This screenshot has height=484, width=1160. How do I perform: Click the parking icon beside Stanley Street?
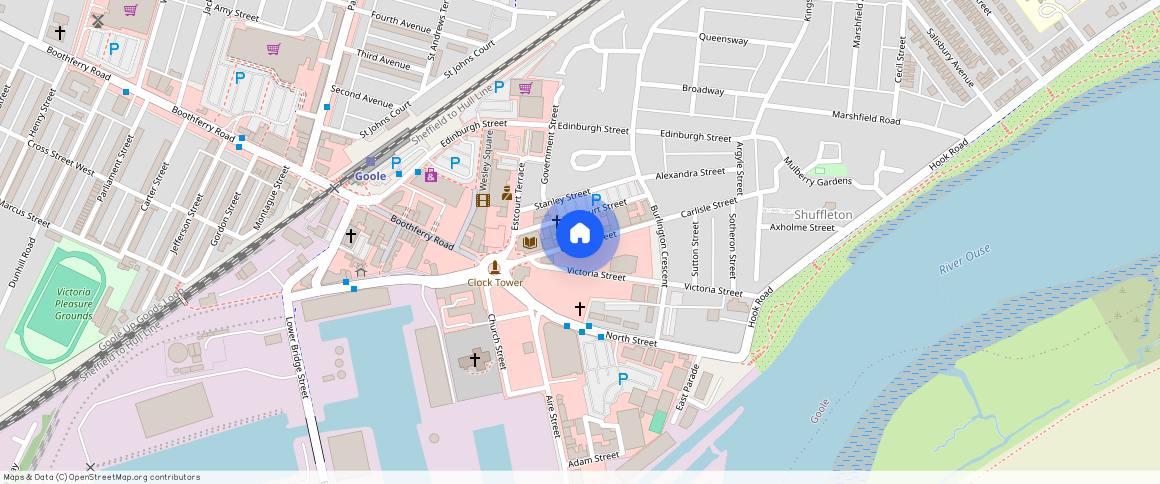(x=596, y=200)
